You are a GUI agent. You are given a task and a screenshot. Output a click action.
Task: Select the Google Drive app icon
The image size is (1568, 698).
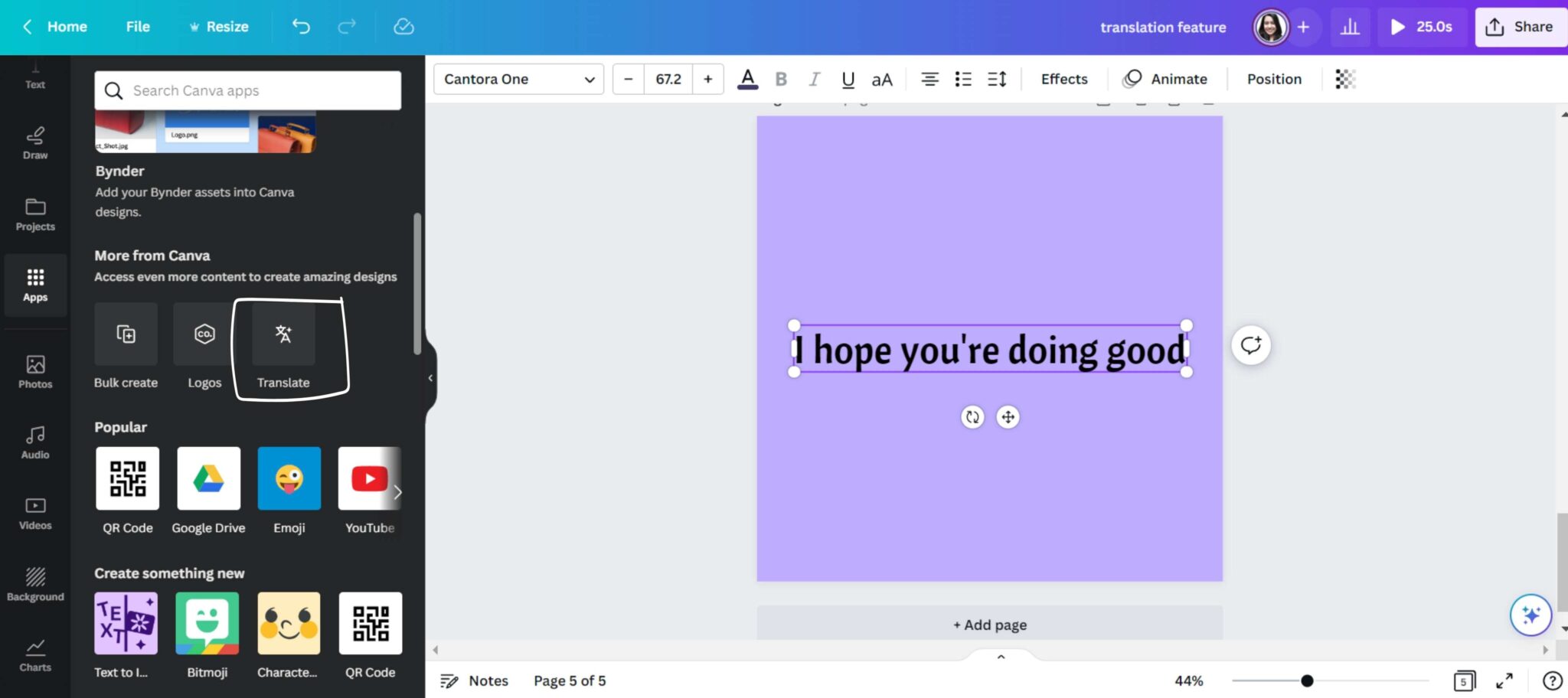(x=208, y=479)
